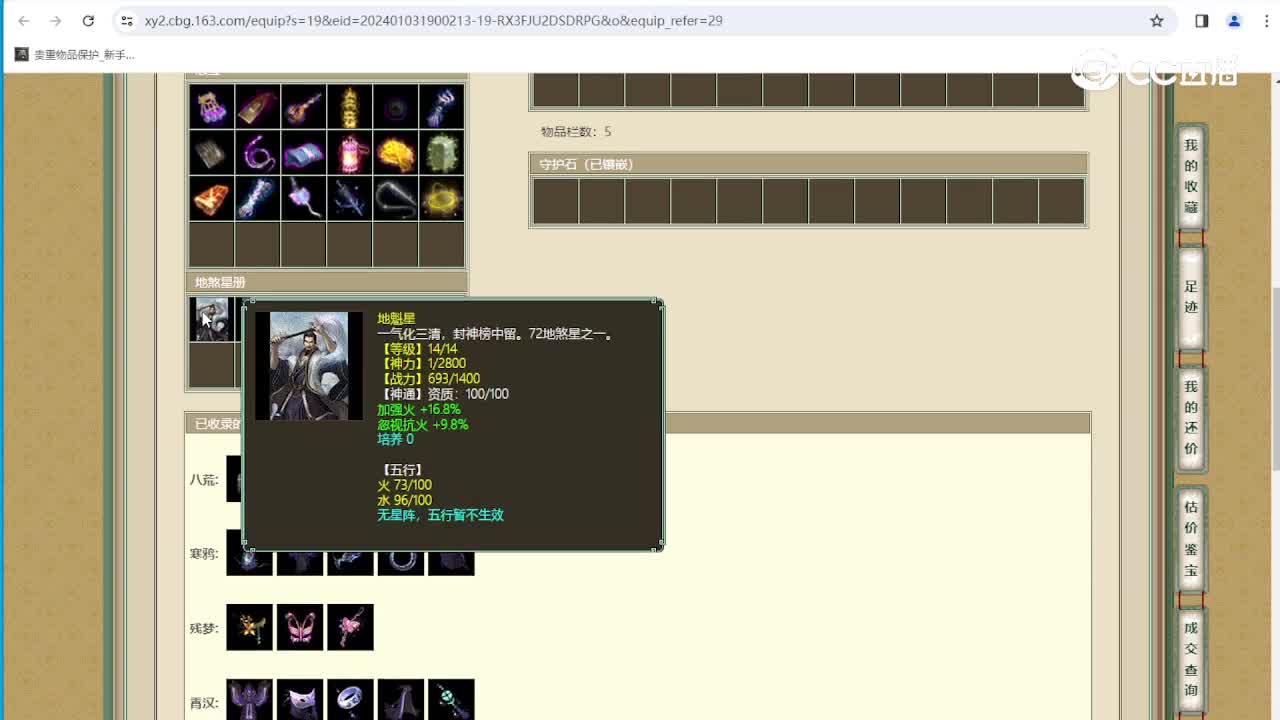
Task: Click the dark vortex ring item
Action: (x=395, y=106)
